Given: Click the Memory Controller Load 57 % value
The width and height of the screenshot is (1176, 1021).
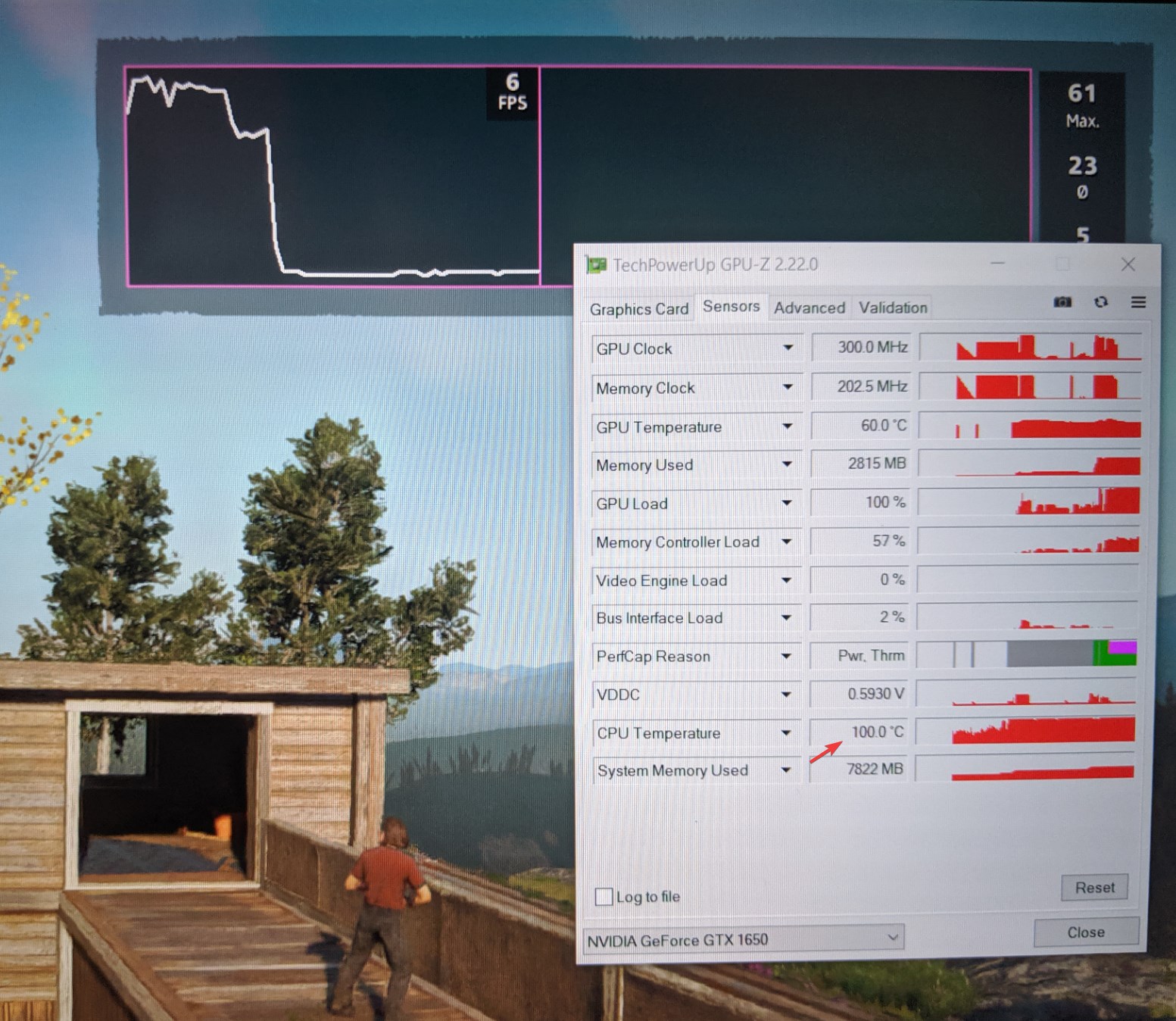Looking at the screenshot, I should pos(859,541).
